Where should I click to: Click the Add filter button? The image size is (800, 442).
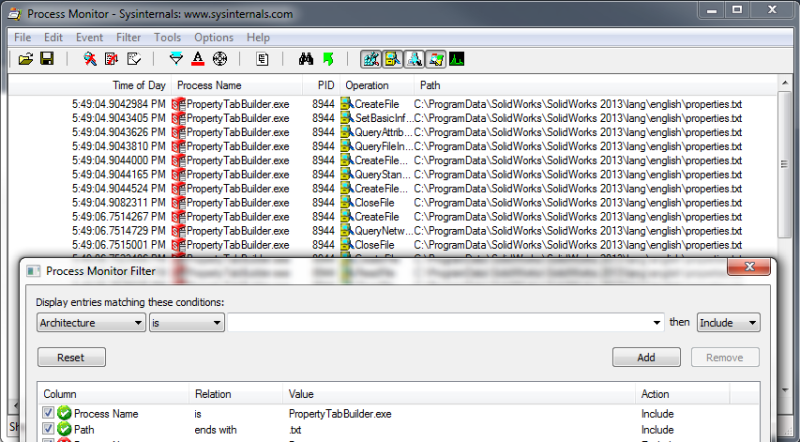[646, 357]
